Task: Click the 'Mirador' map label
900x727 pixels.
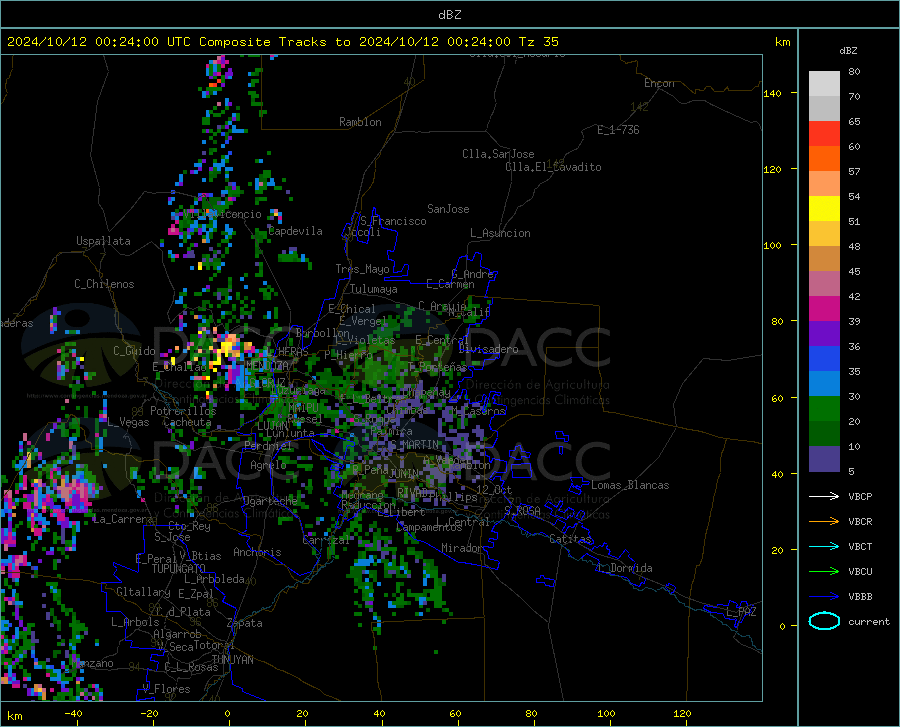Action: [462, 548]
